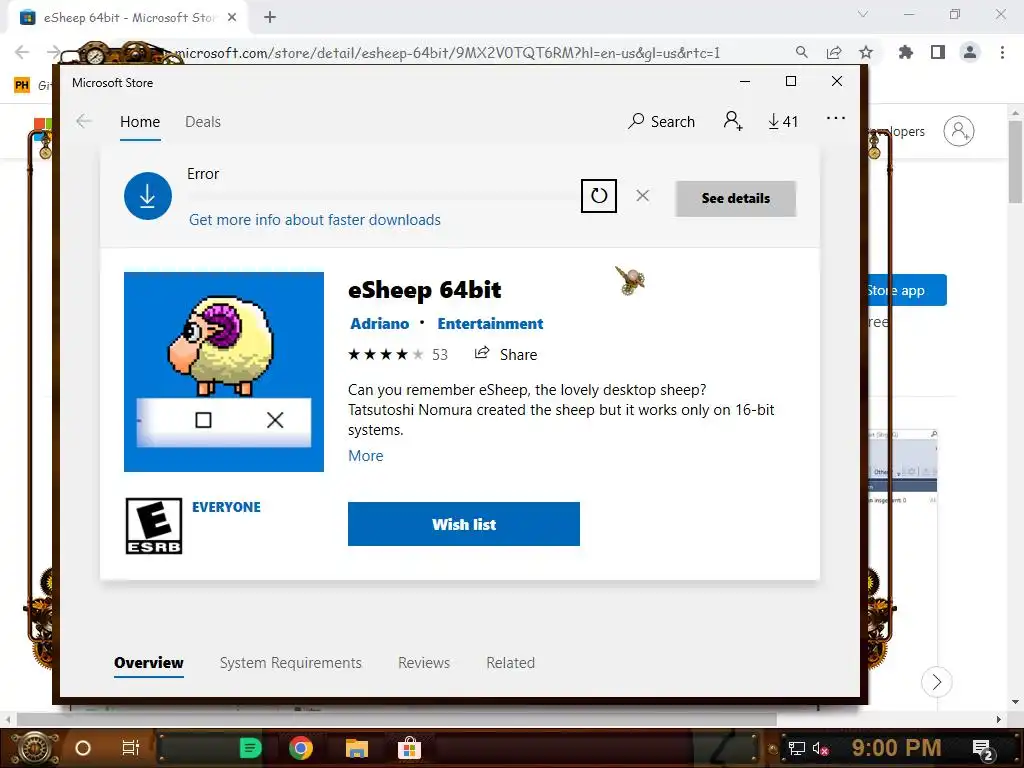Image resolution: width=1024 pixels, height=768 pixels.
Task: Switch to Deals tab in Store
Action: (x=203, y=122)
